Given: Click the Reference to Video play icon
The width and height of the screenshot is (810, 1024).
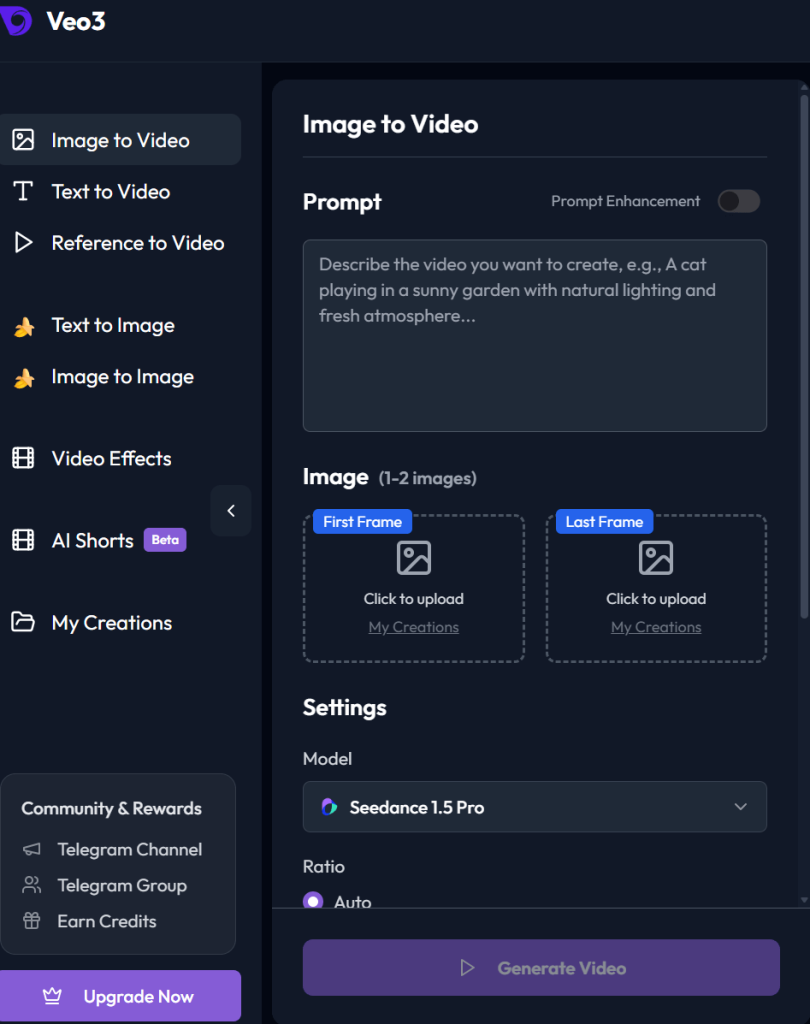Looking at the screenshot, I should click(23, 243).
